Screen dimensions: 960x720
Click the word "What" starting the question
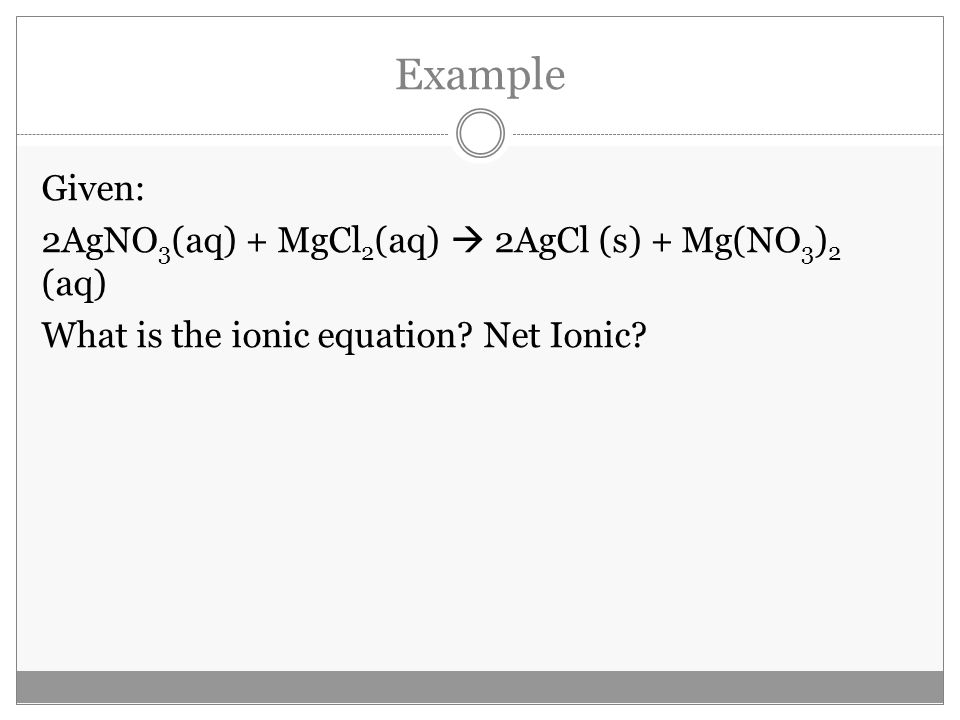click(x=84, y=336)
